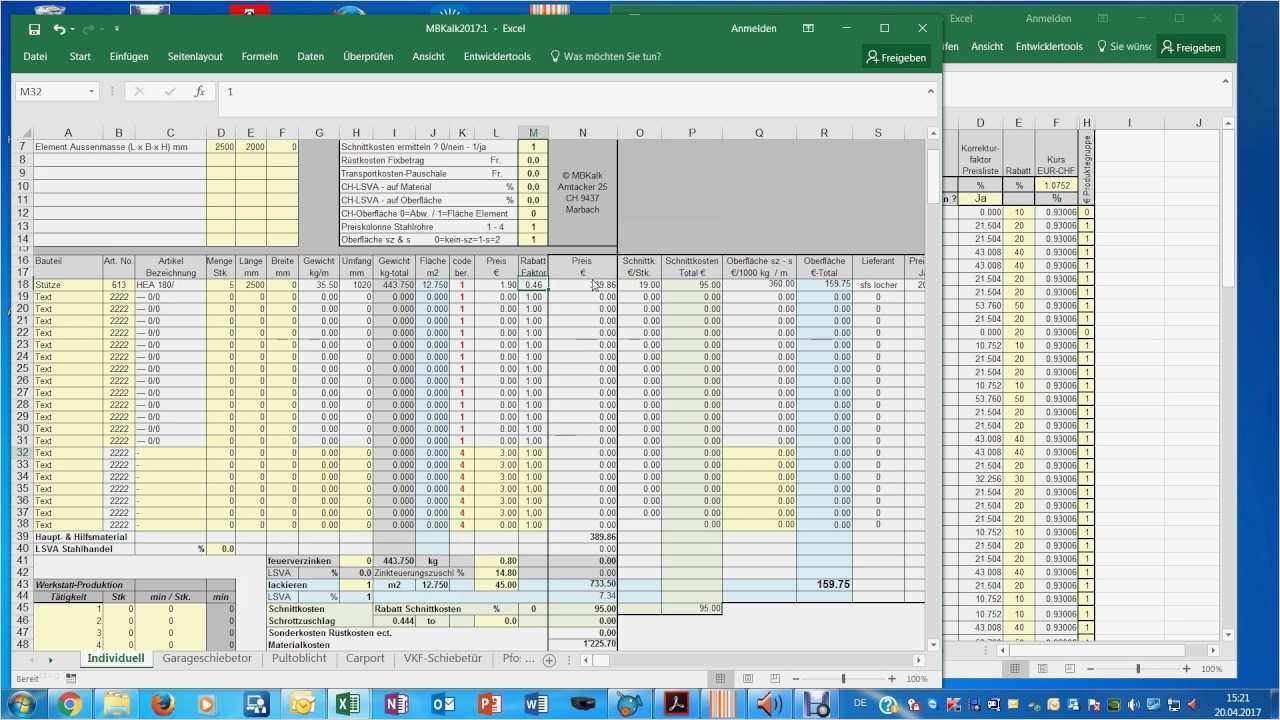Move the zoom slider in front window
1280x720 pixels.
pos(843,679)
